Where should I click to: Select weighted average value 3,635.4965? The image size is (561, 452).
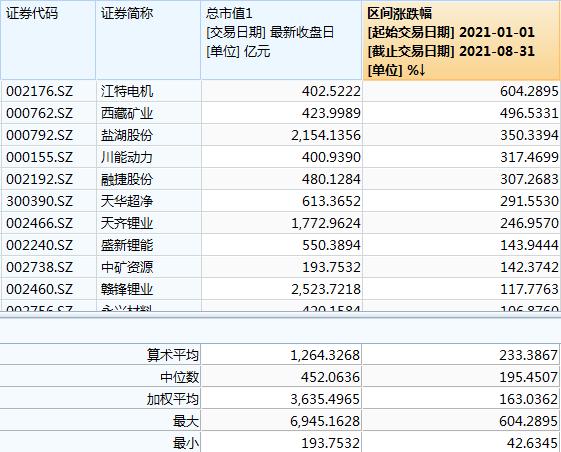coord(325,399)
